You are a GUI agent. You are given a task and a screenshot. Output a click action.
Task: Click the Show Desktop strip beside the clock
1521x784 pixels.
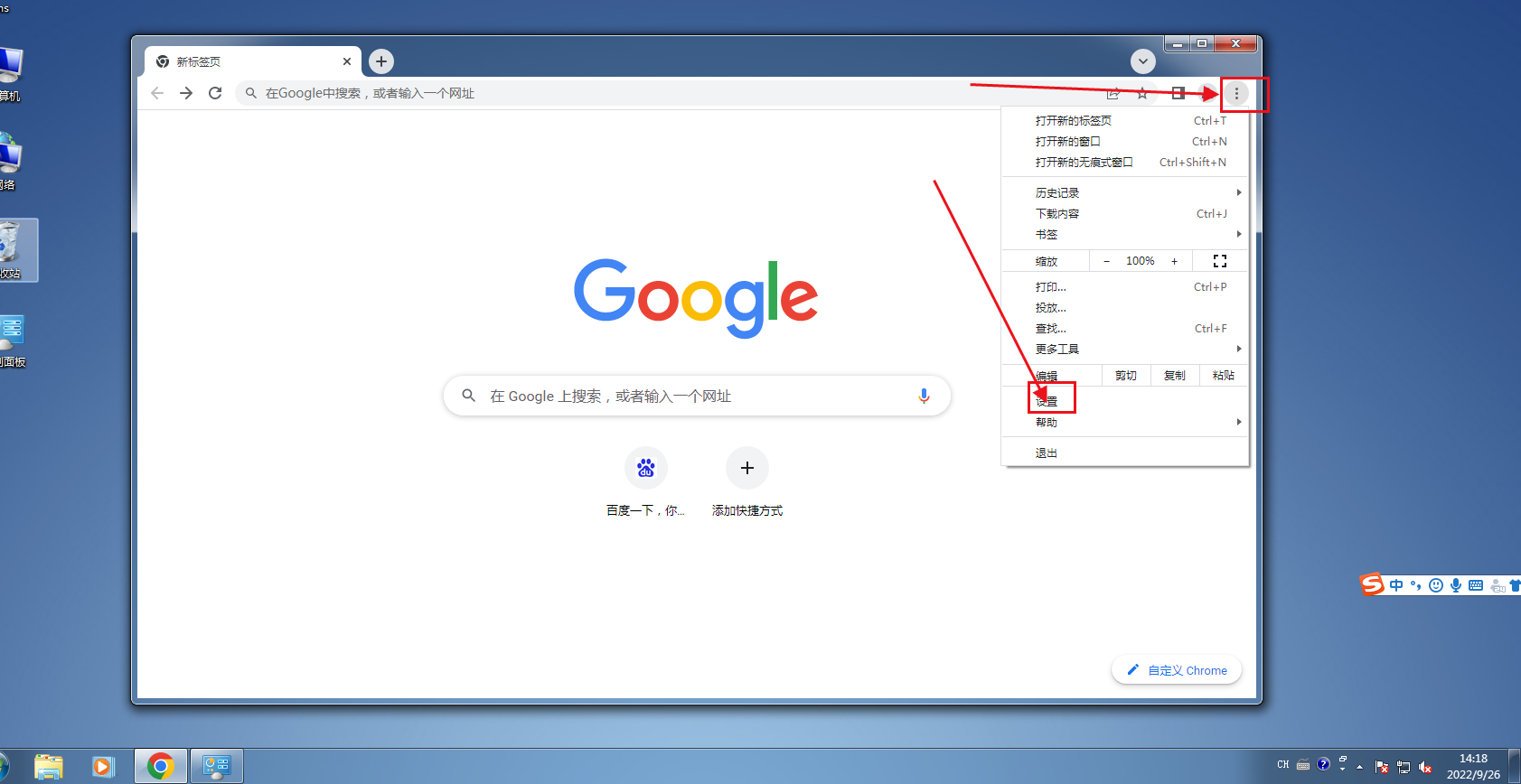1514,767
